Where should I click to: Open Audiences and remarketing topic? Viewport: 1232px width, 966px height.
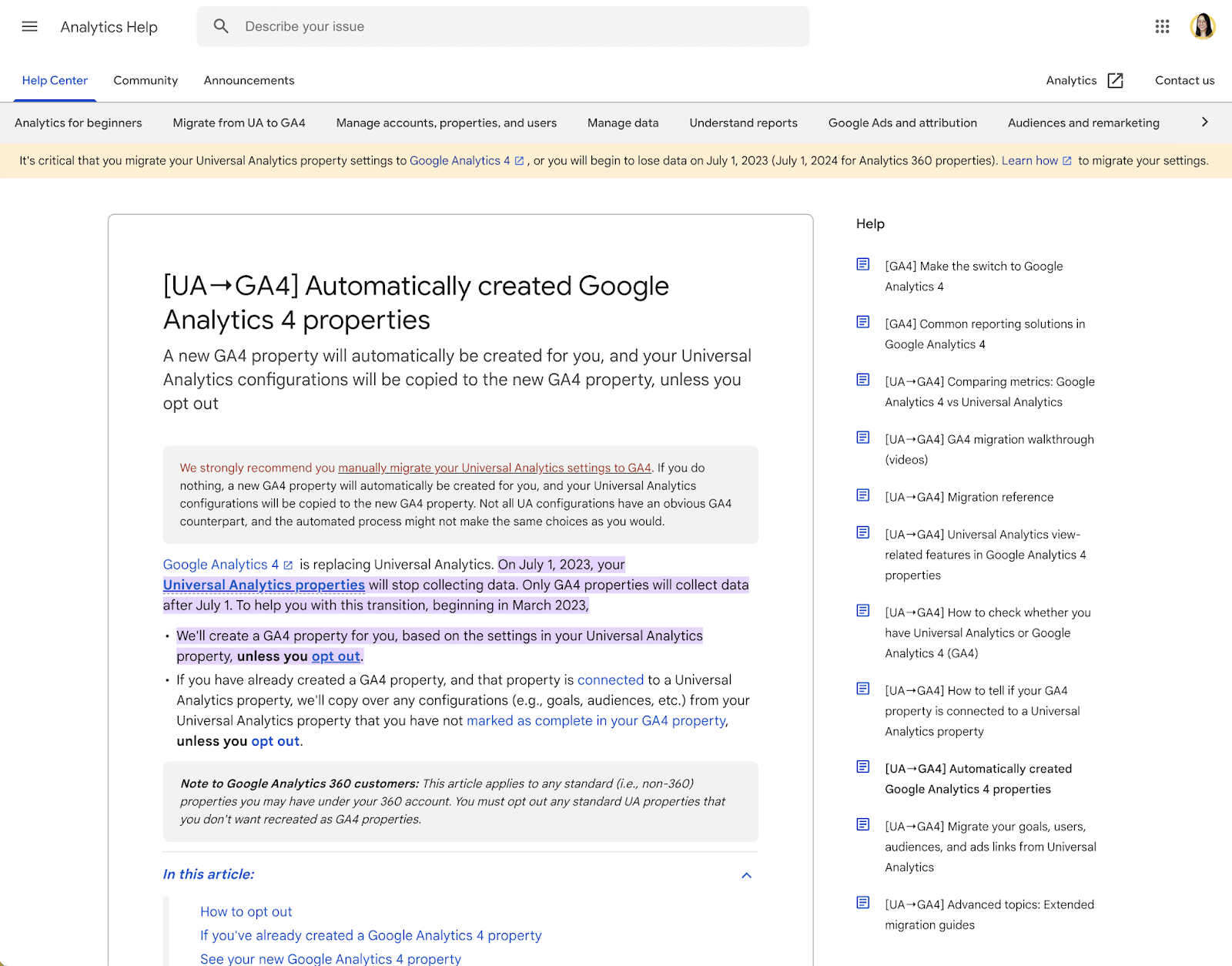[1083, 122]
